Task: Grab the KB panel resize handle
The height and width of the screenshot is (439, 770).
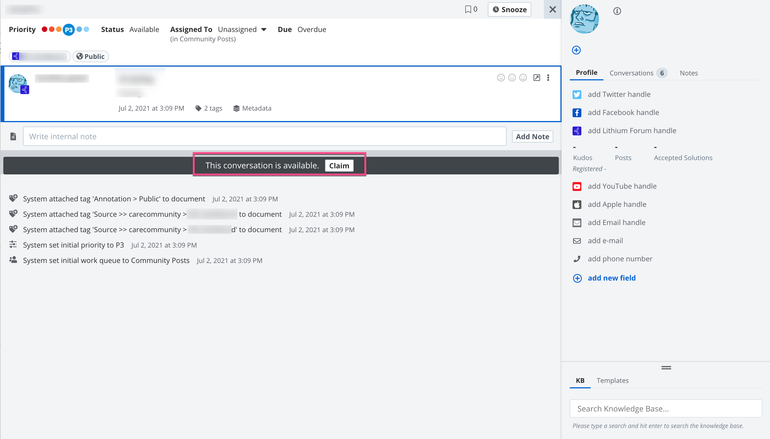Action: (666, 367)
